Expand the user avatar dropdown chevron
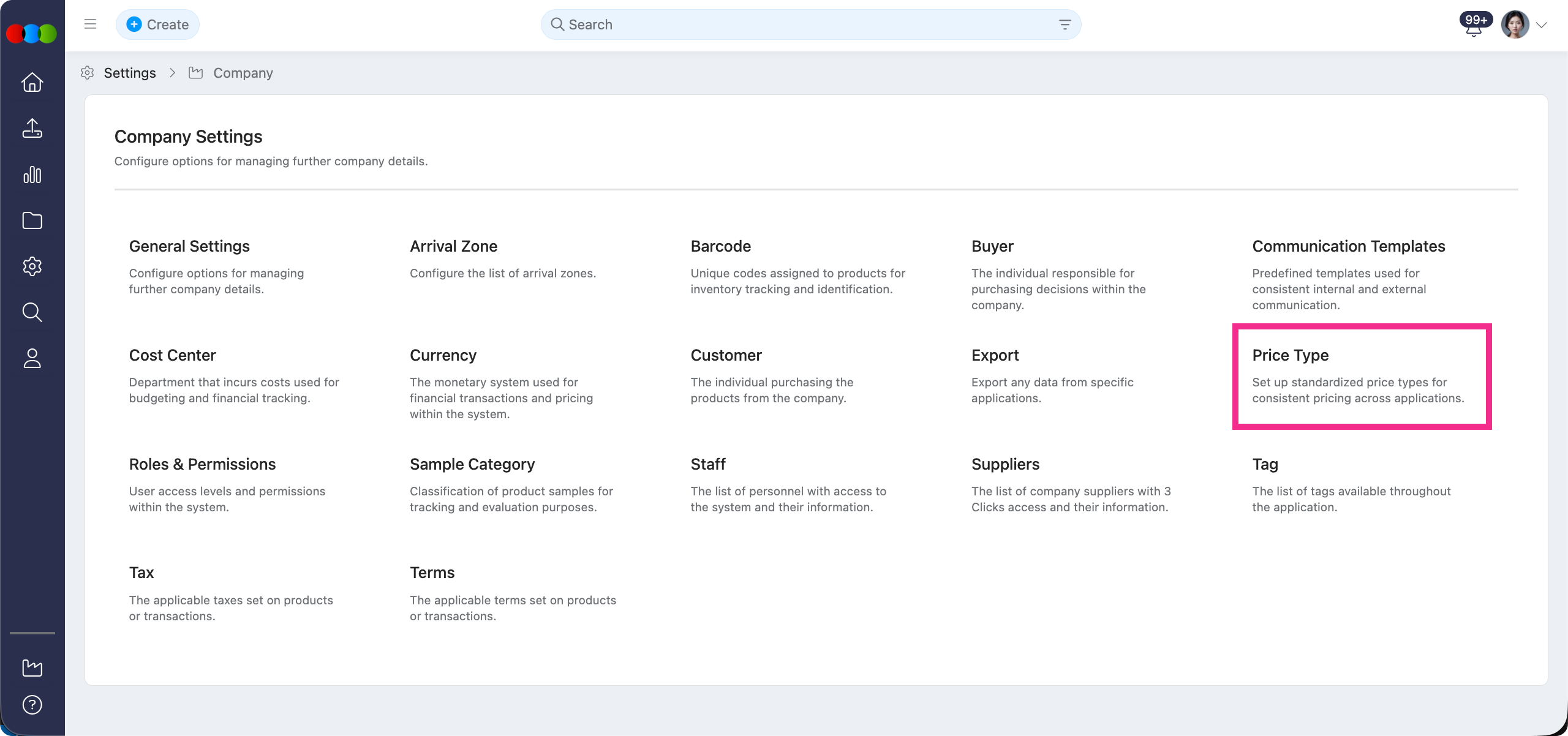 point(1542,25)
